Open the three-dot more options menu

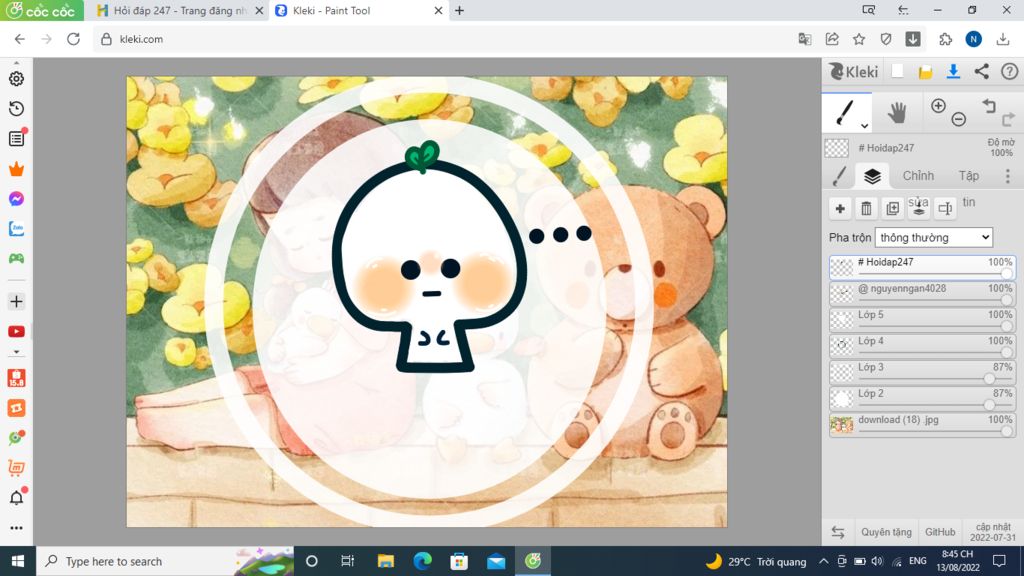1008,176
